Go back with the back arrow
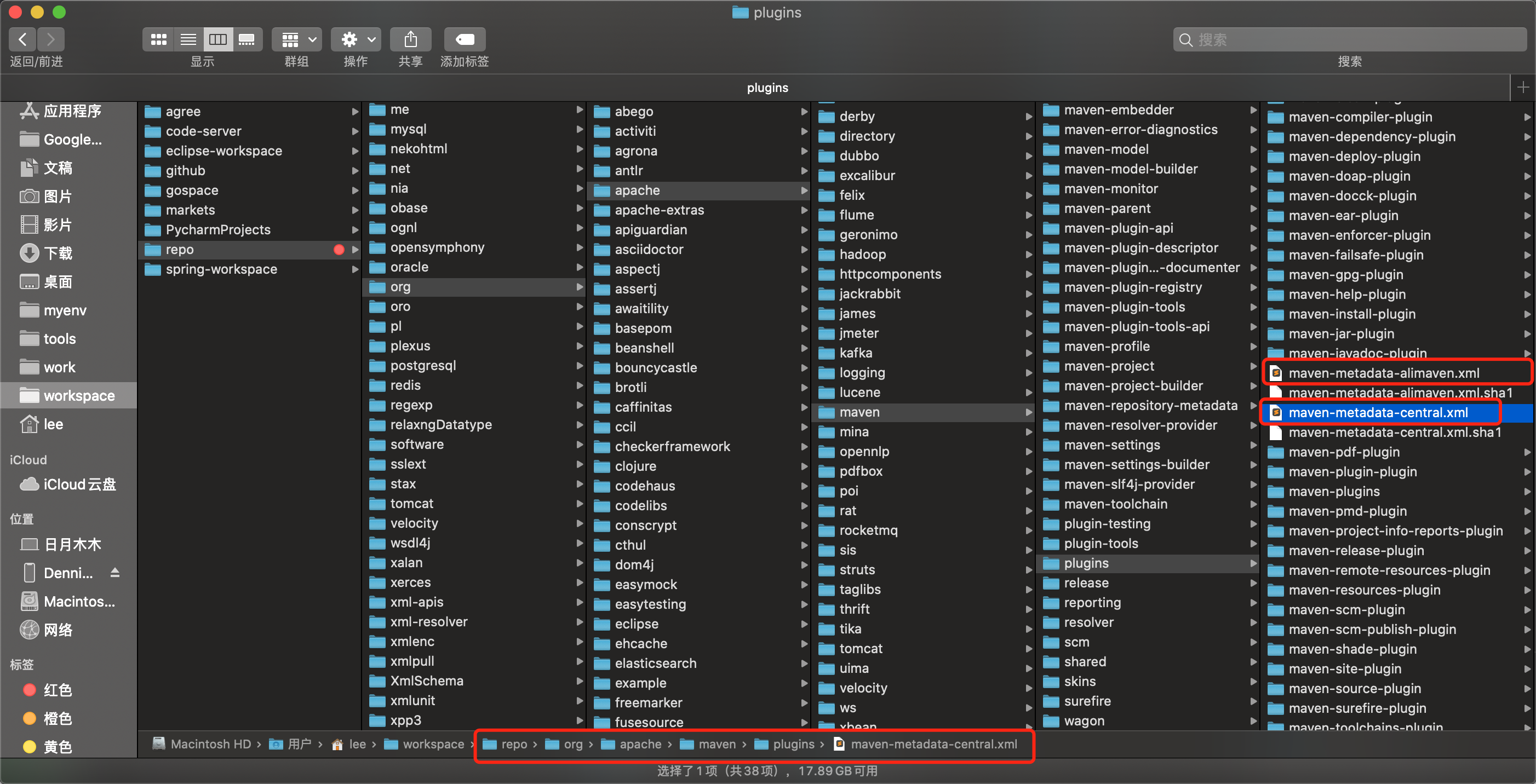The height and width of the screenshot is (784, 1536). [22, 40]
